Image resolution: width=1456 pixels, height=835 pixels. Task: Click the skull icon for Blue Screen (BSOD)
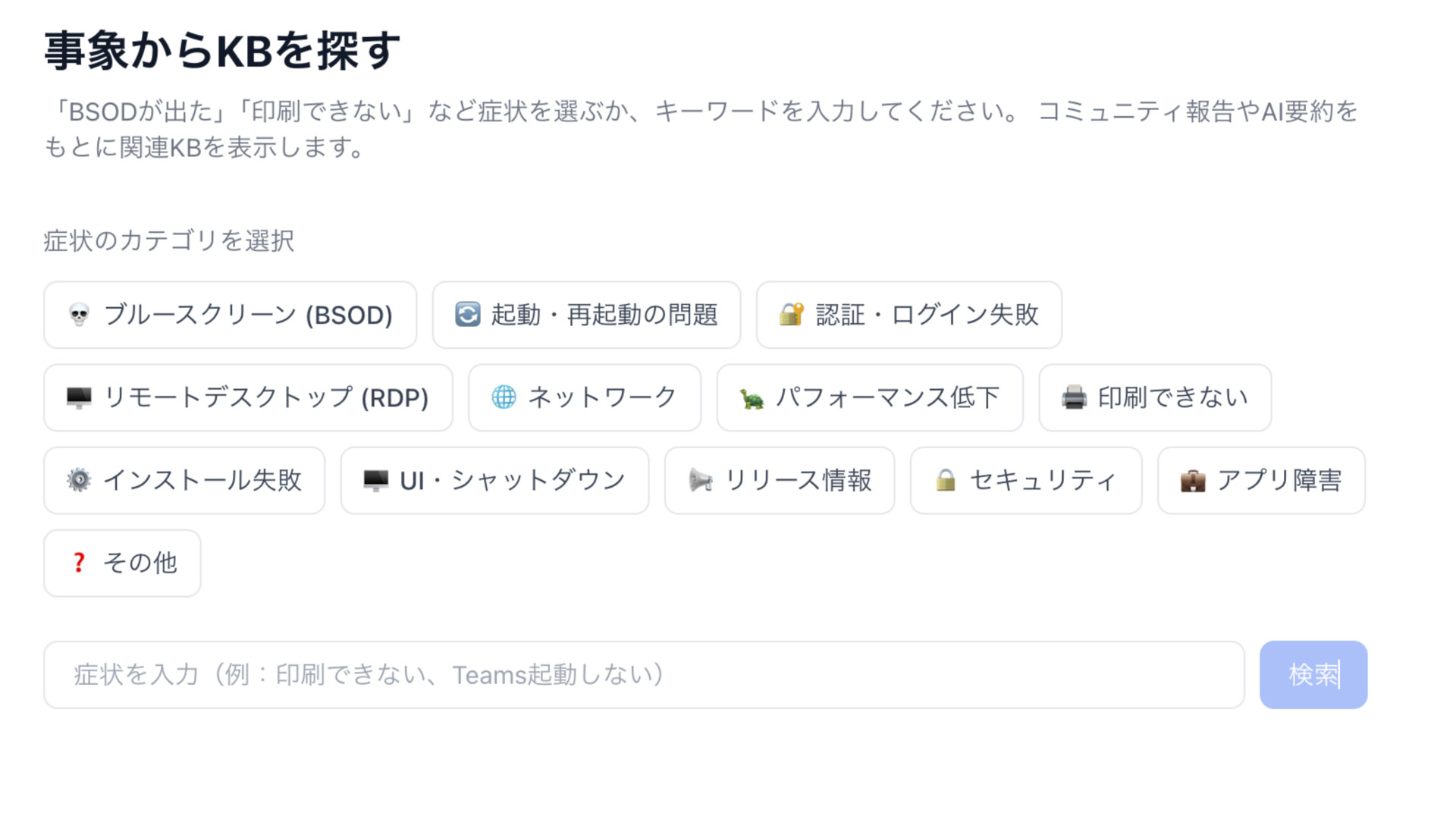pos(79,315)
